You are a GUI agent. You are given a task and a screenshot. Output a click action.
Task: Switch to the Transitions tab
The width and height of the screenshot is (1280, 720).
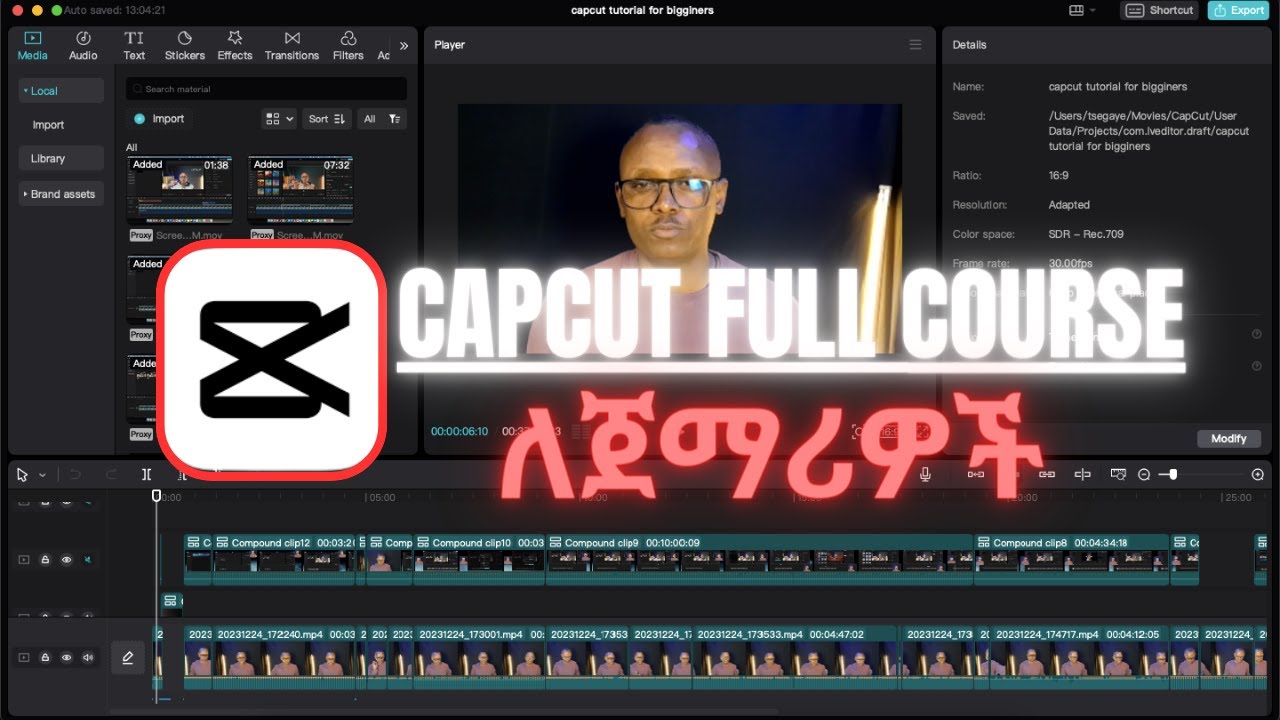point(292,46)
